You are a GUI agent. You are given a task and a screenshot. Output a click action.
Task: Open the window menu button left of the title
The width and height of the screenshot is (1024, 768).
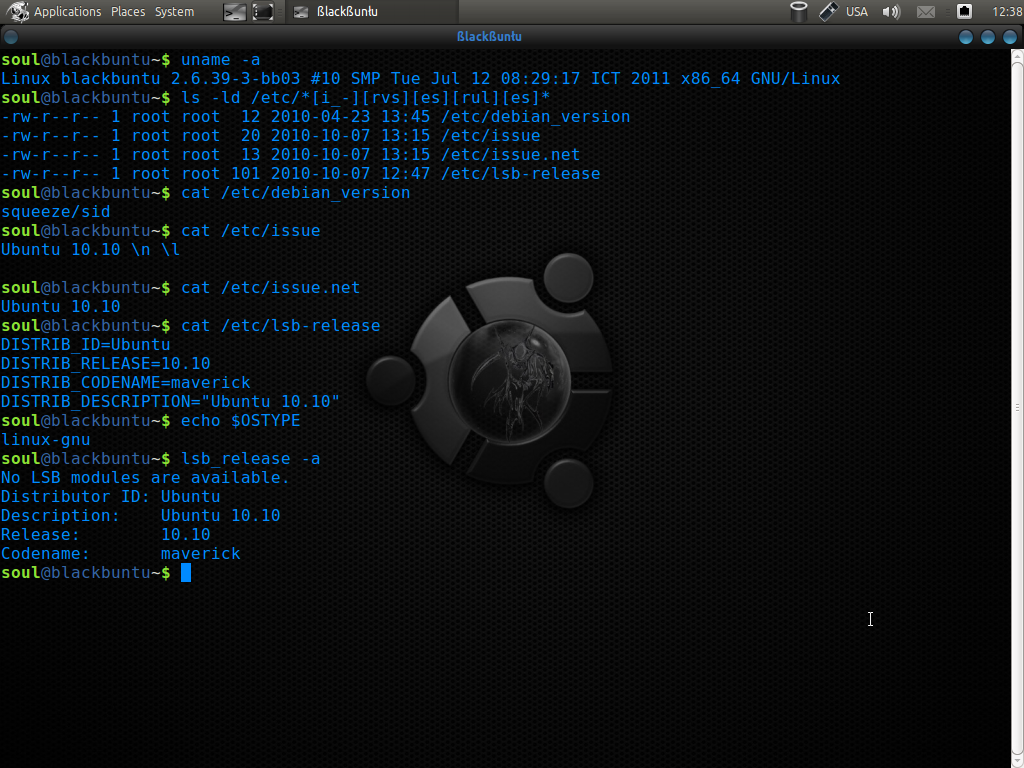point(10,37)
